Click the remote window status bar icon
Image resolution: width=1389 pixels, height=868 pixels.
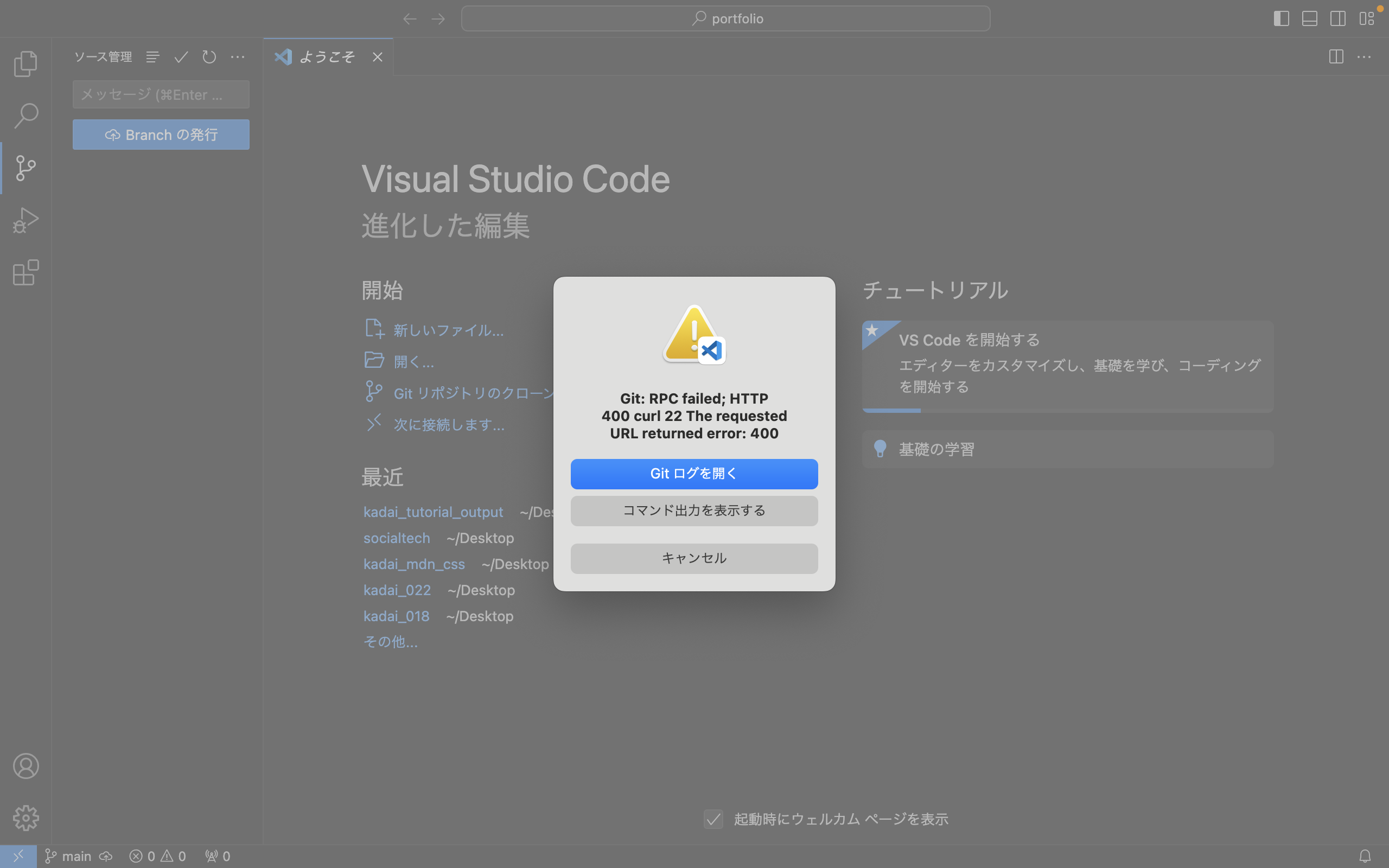18,856
